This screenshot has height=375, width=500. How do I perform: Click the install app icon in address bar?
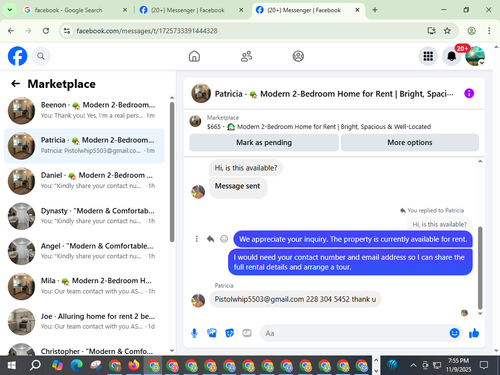click(431, 31)
